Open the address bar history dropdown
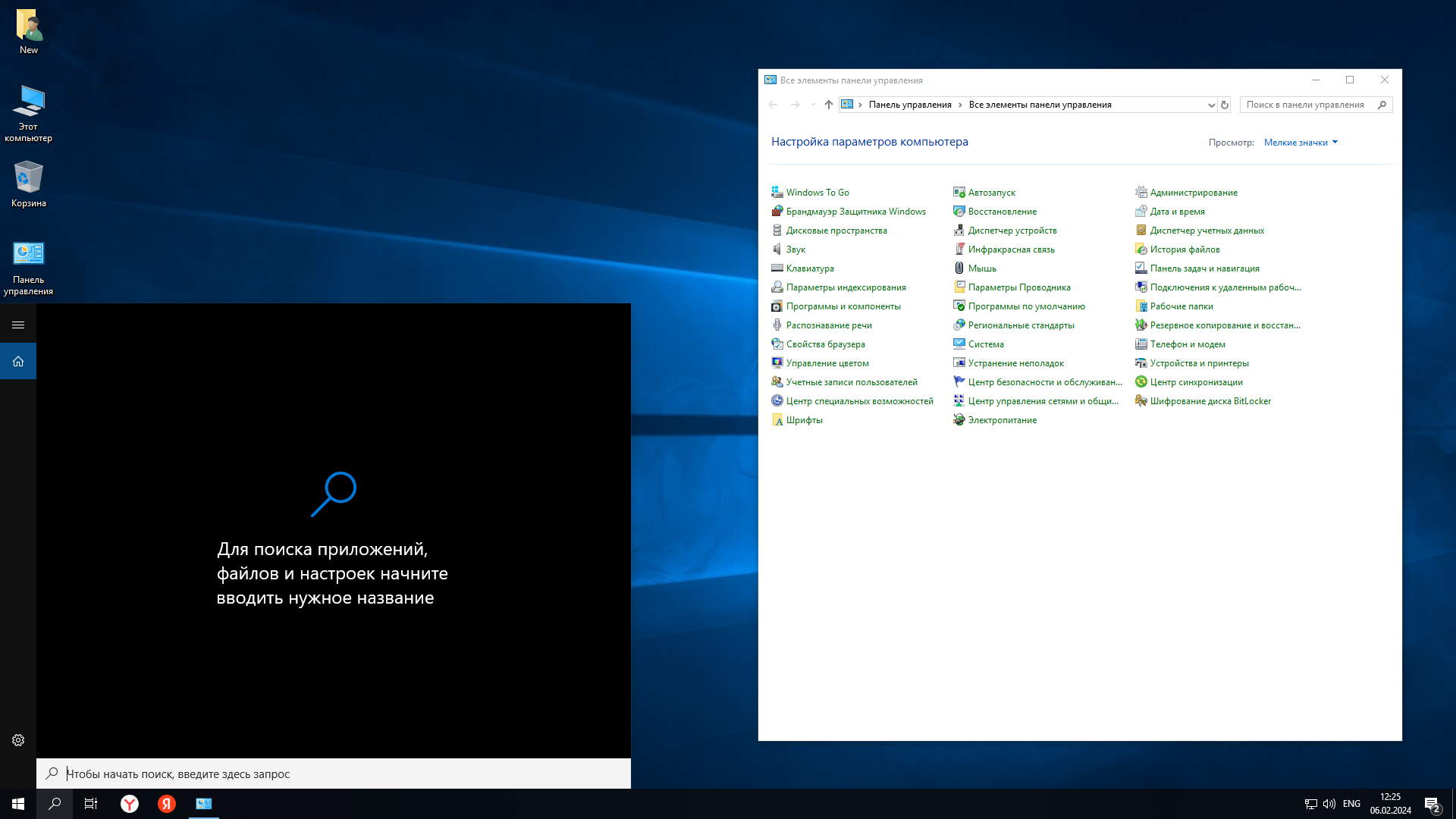 coord(1210,105)
